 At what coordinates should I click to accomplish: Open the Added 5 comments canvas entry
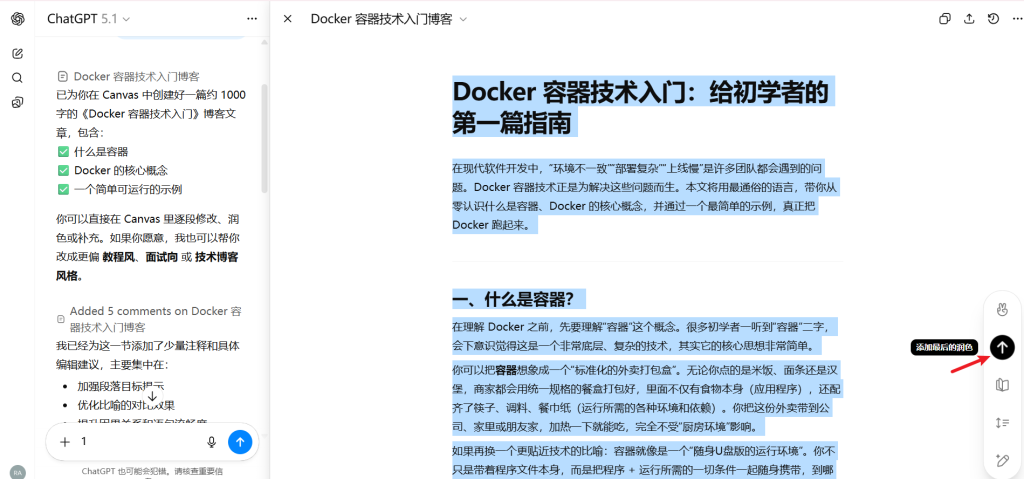pyautogui.click(x=151, y=319)
